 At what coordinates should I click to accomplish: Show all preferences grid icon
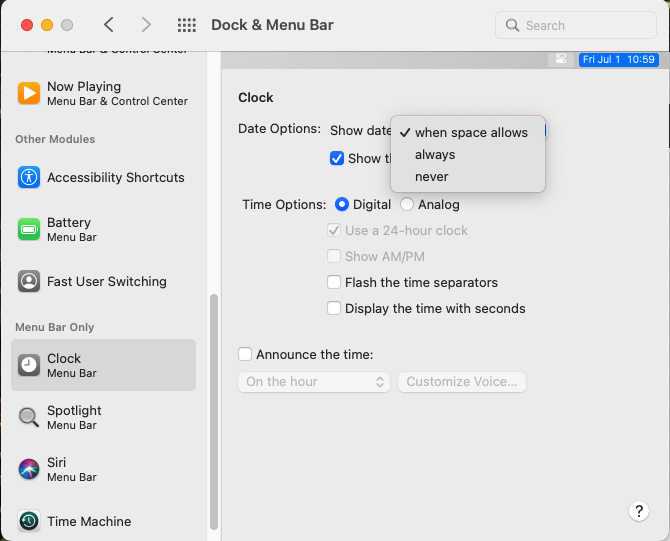pyautogui.click(x=186, y=25)
